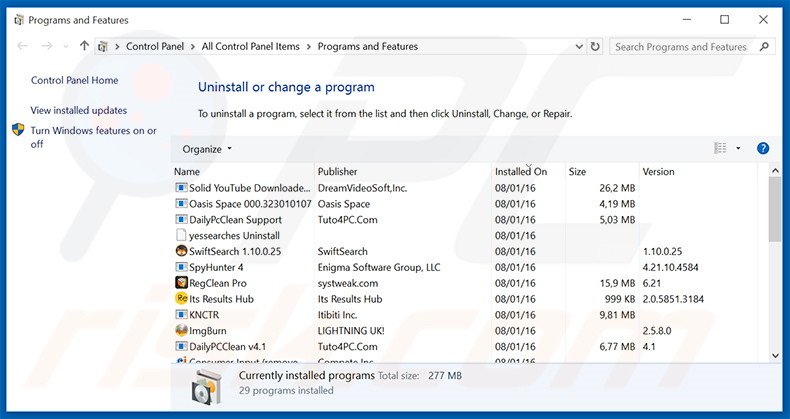Go up one level with the up arrow
This screenshot has width=790, height=419.
pyautogui.click(x=84, y=46)
